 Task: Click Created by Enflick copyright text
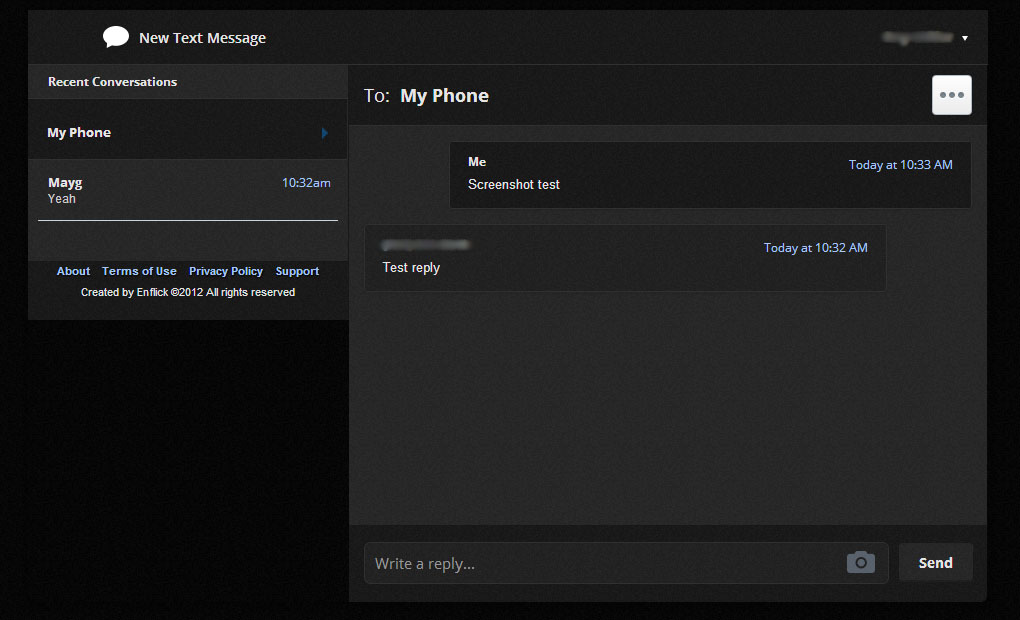pyautogui.click(x=188, y=292)
